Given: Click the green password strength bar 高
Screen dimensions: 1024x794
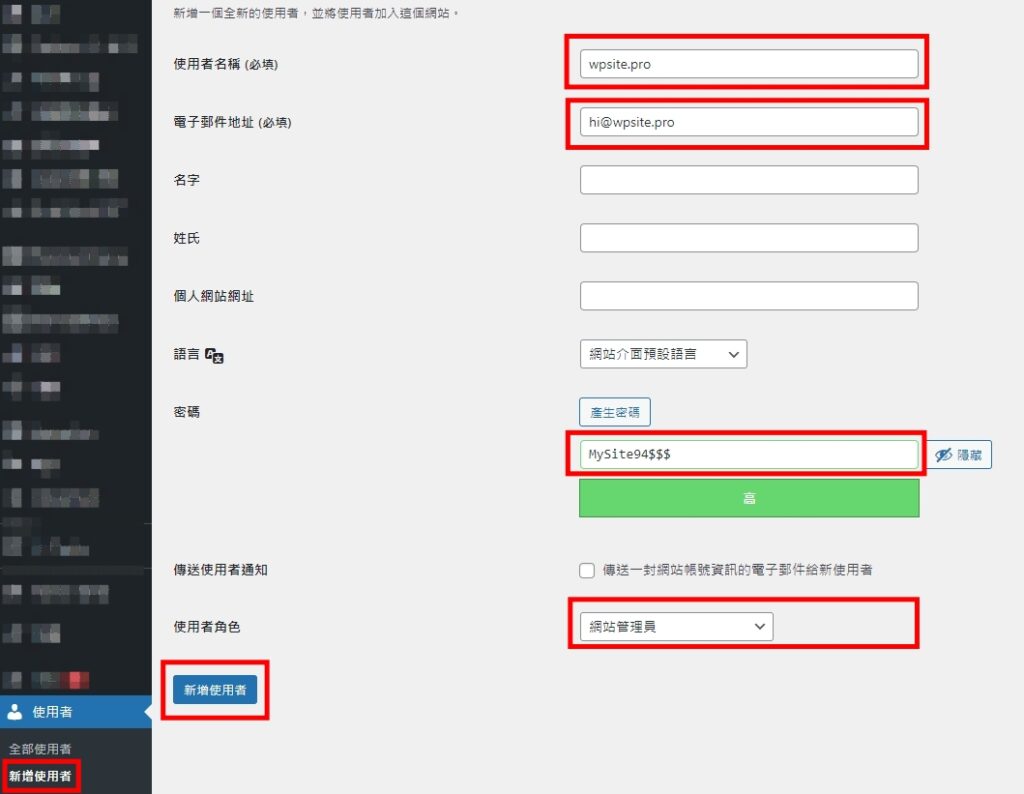Looking at the screenshot, I should coord(748,498).
